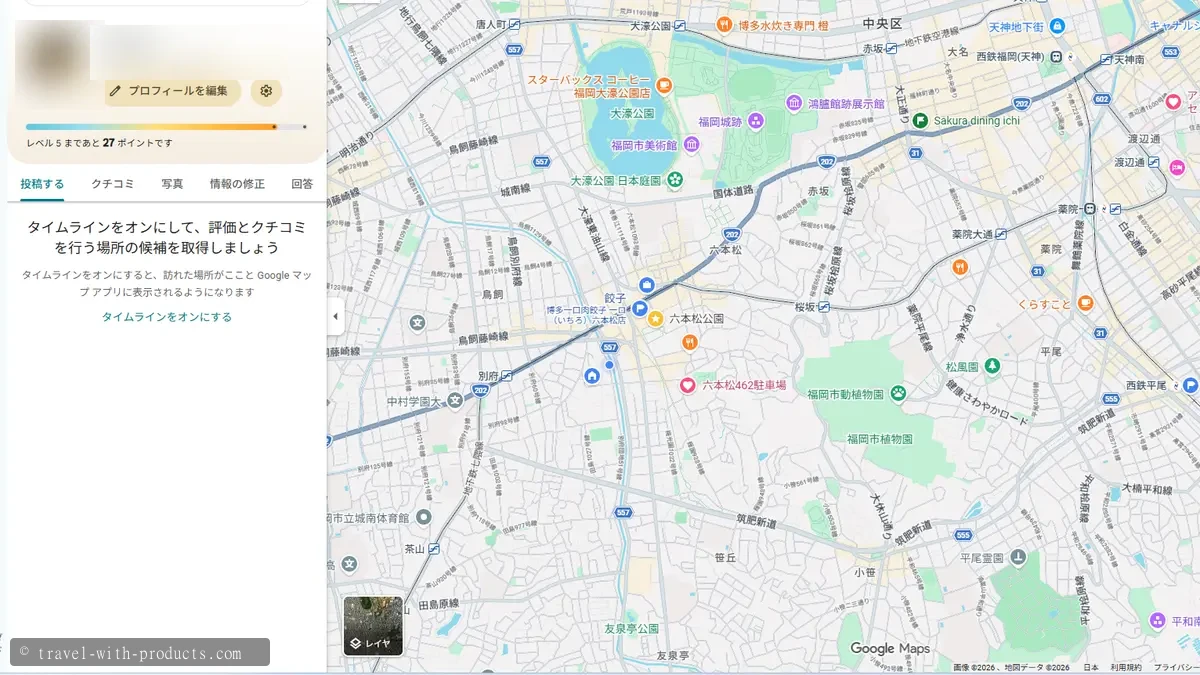The image size is (1200, 675).
Task: Open the 大濠公園 日本庭園 garden pin
Action: pos(676,180)
